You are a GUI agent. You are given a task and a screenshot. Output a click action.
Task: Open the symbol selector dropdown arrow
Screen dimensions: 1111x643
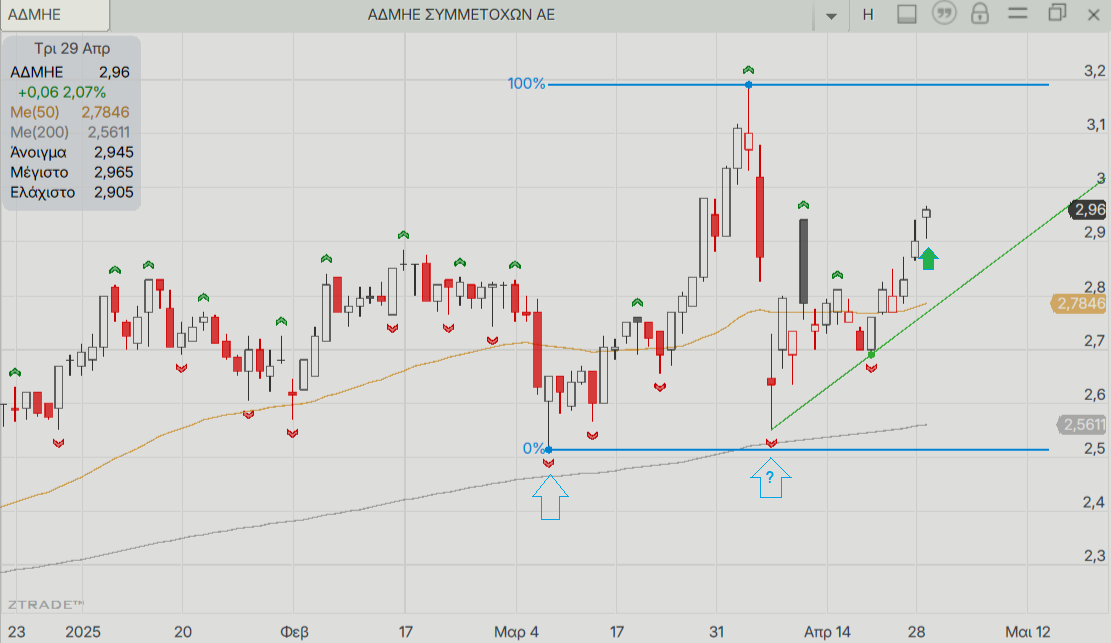coord(831,16)
